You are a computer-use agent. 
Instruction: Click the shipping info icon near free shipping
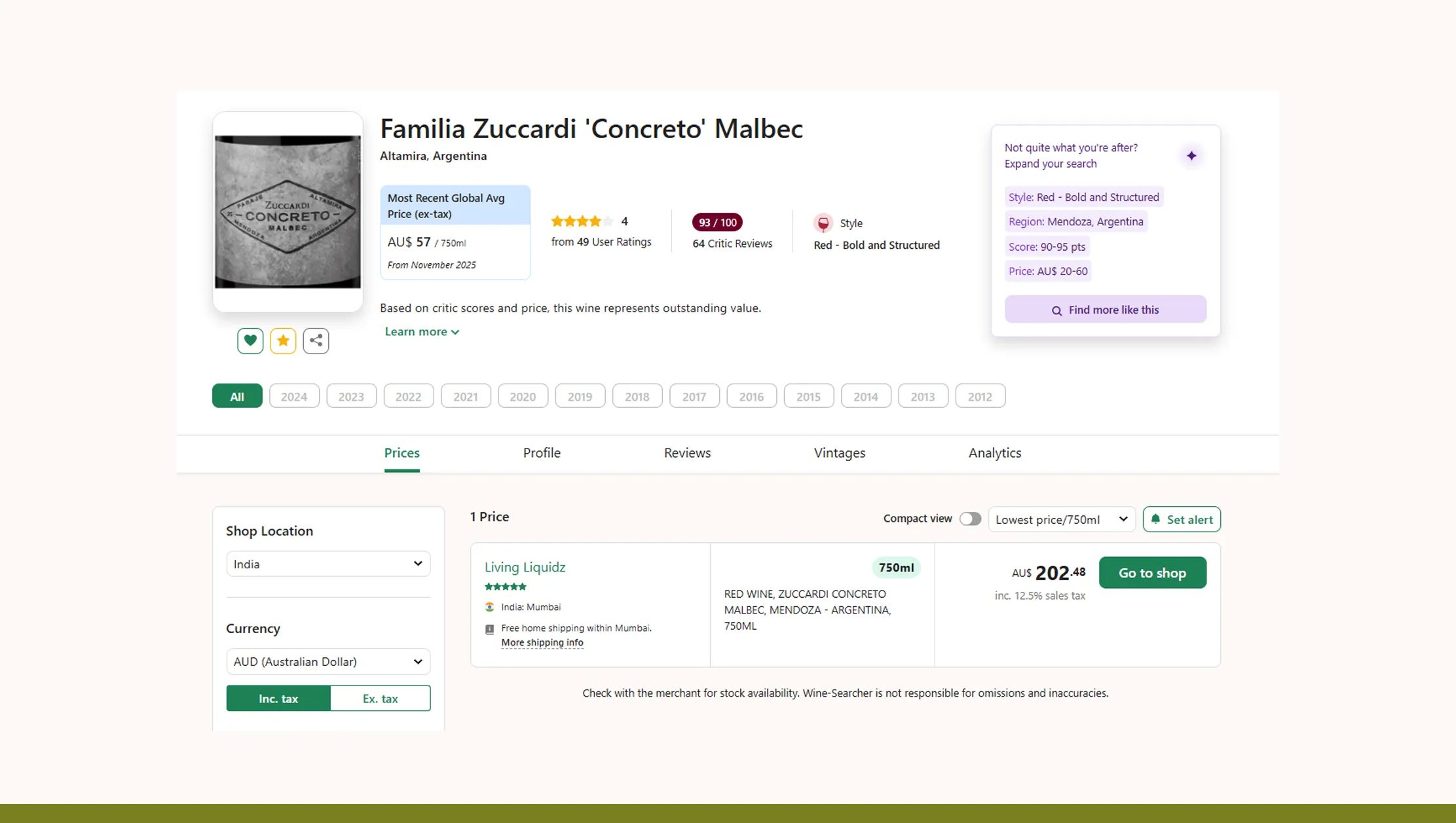click(x=489, y=629)
